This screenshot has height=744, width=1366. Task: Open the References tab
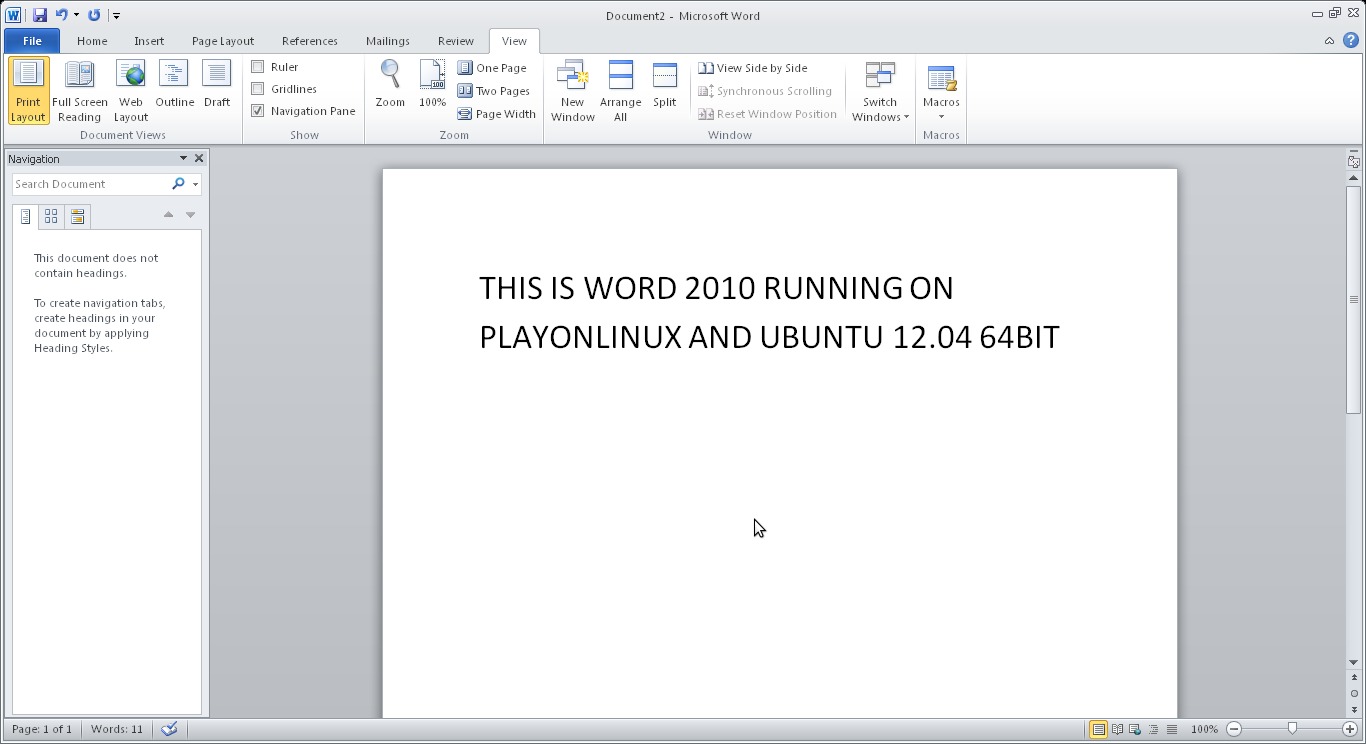coord(309,41)
